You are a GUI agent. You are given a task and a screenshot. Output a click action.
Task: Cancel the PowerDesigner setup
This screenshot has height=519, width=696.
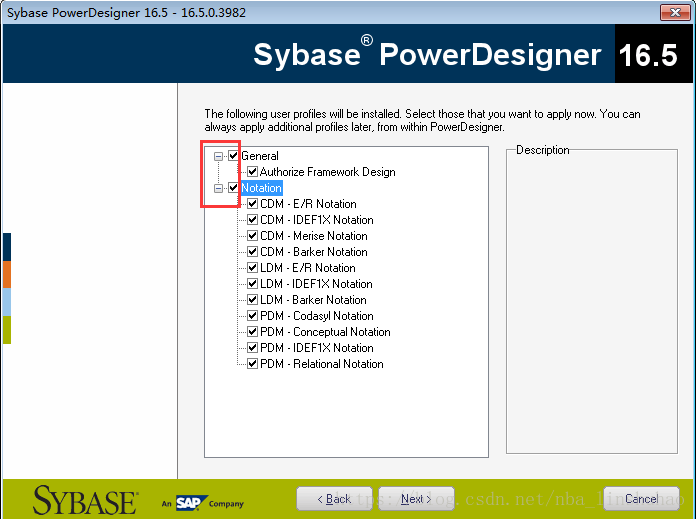[x=641, y=499]
